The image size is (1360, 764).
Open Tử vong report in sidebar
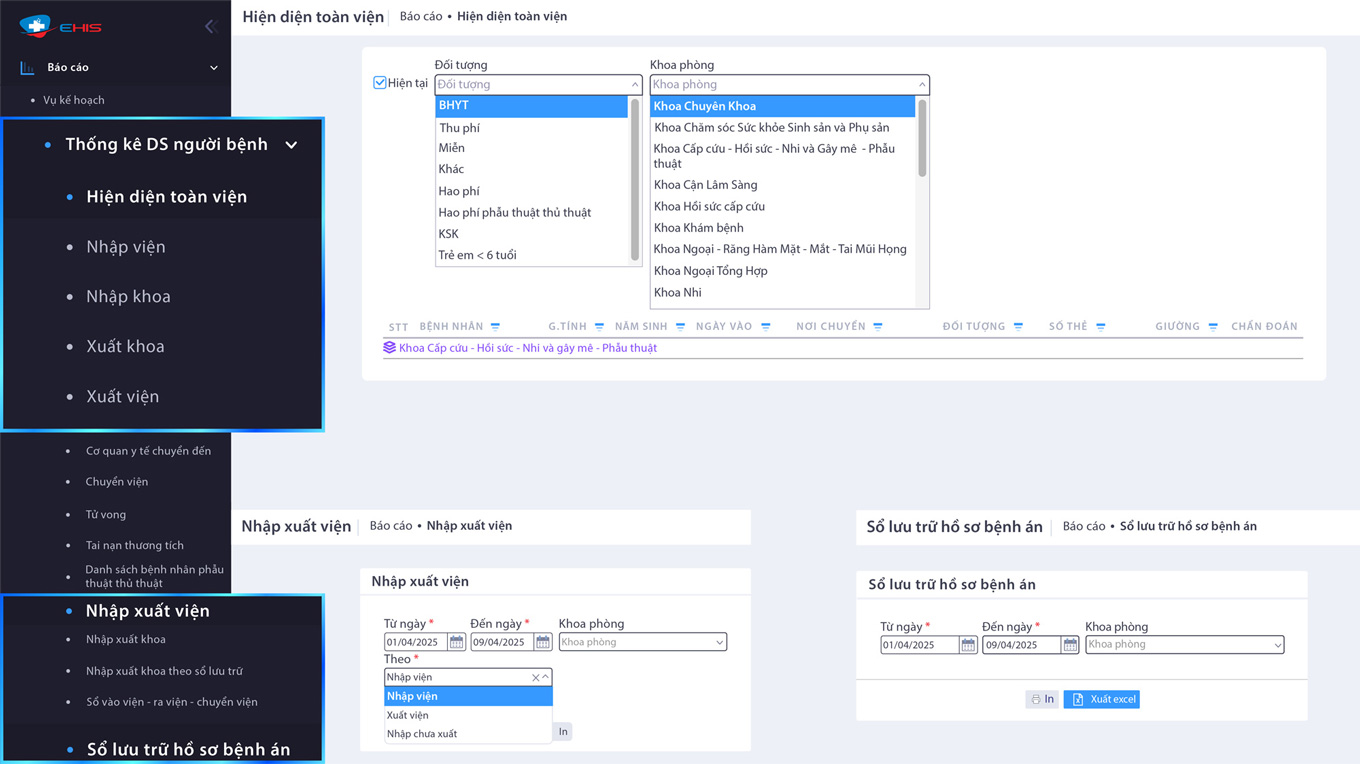[105, 515]
